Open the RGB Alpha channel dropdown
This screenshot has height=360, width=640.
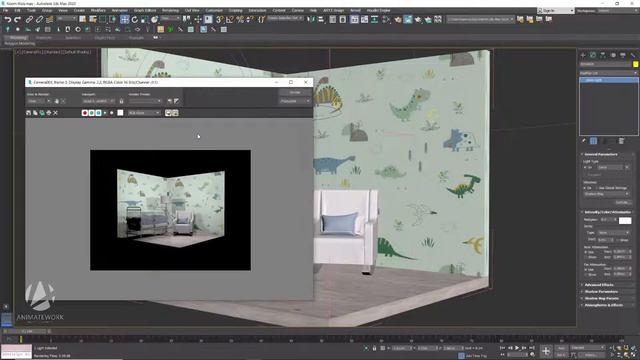[144, 113]
